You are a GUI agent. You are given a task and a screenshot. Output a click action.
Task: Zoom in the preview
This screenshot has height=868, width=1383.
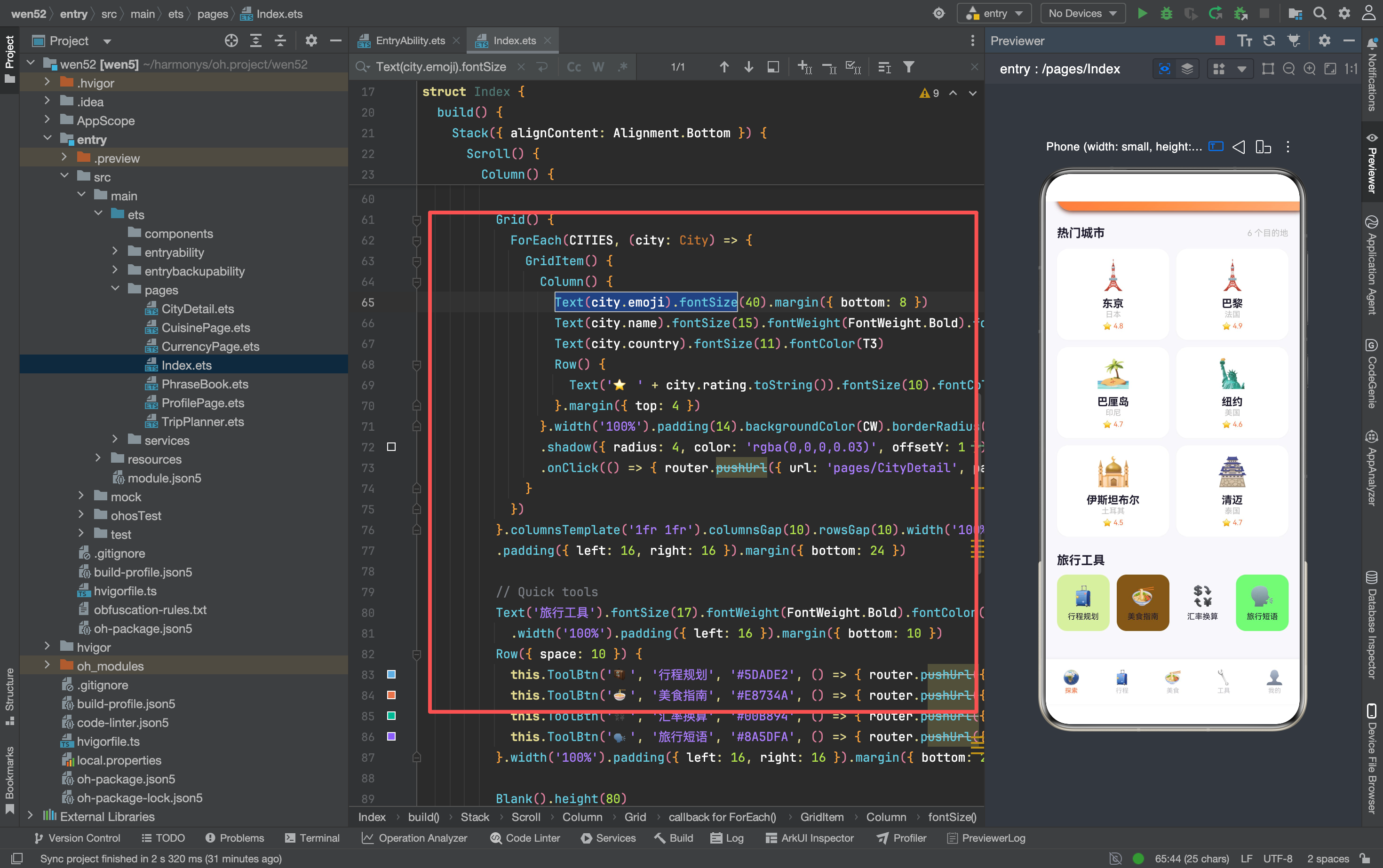coord(1310,69)
